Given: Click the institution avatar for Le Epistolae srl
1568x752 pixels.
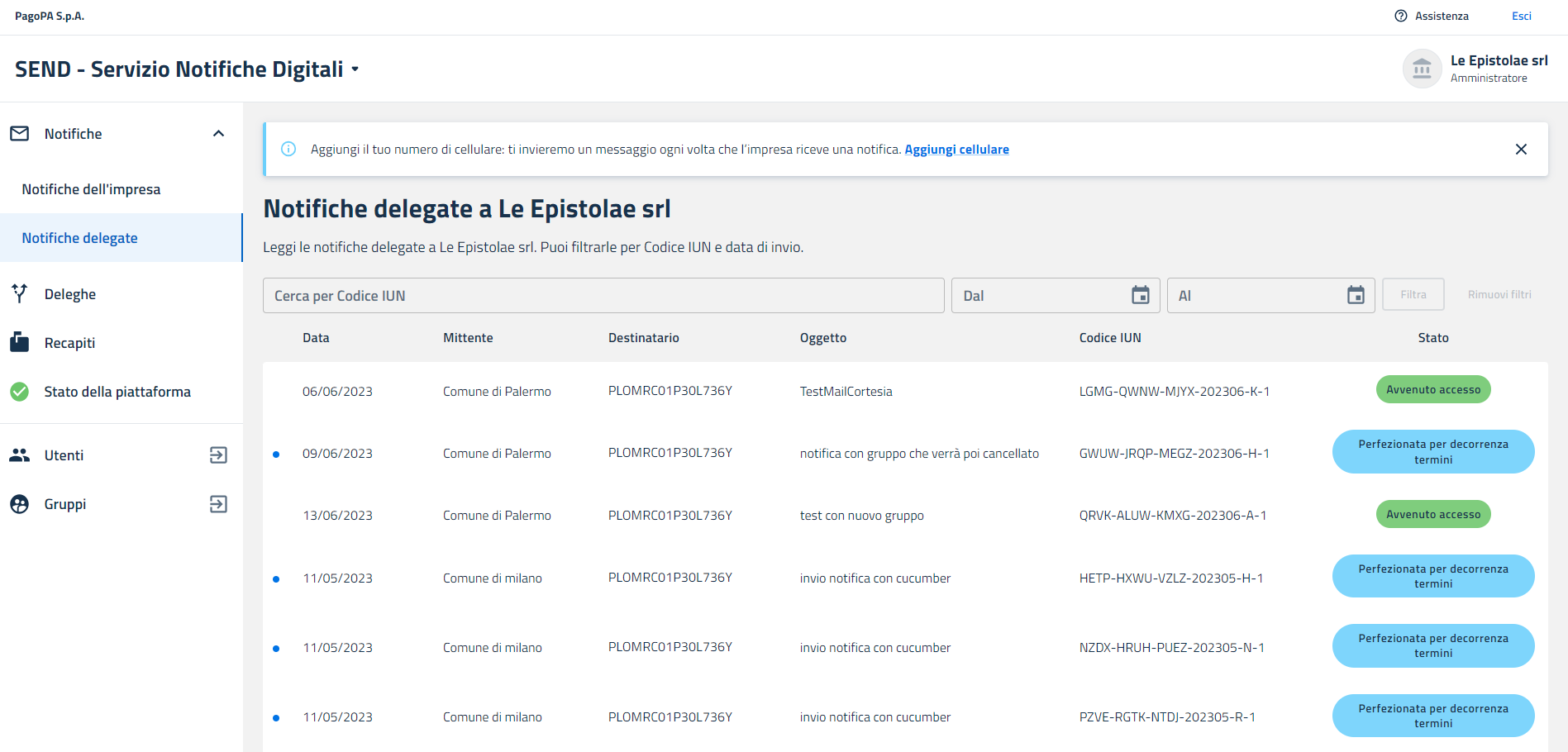Looking at the screenshot, I should click(x=1422, y=69).
